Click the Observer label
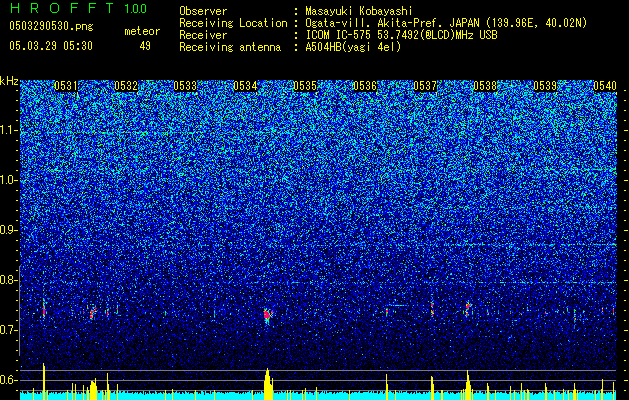 (x=203, y=11)
